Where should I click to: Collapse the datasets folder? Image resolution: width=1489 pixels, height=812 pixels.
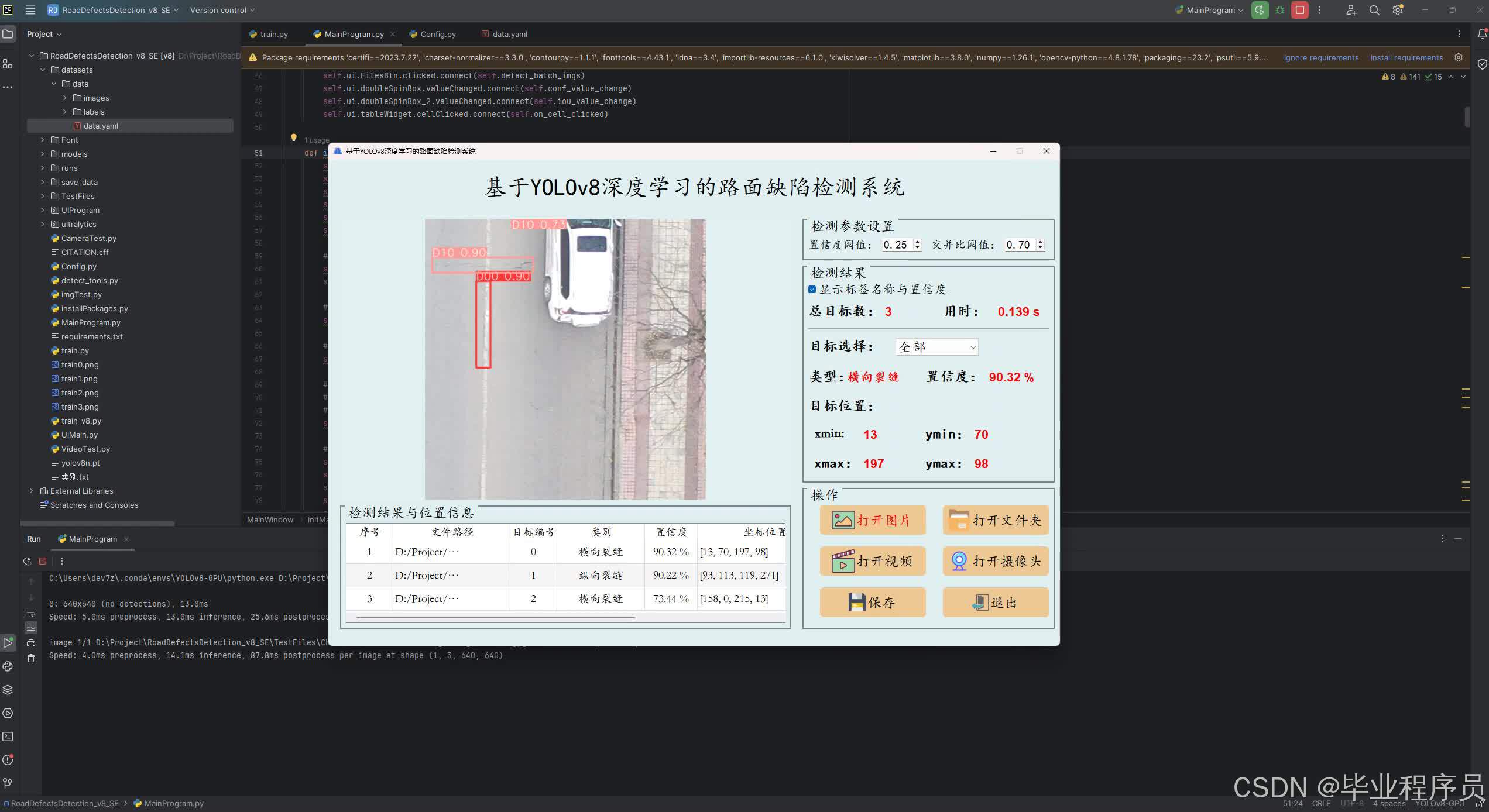coord(42,70)
